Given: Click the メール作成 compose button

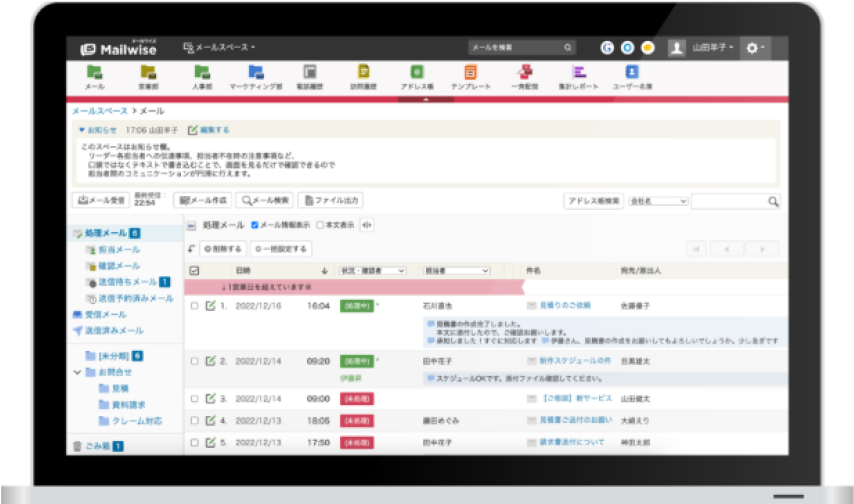Looking at the screenshot, I should point(203,201).
